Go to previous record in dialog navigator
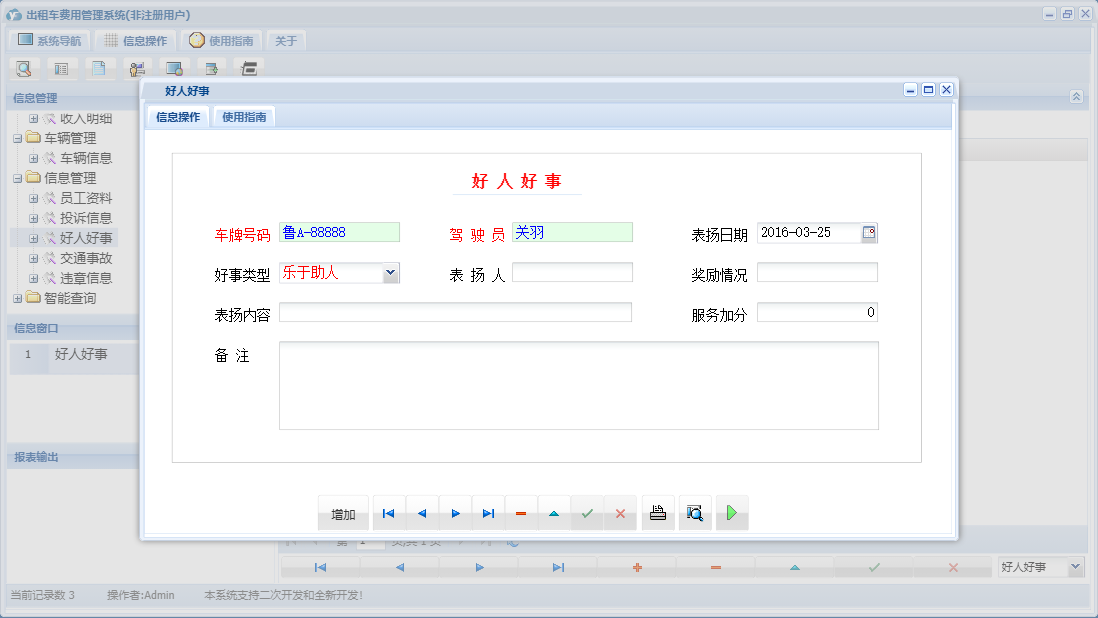 click(422, 514)
